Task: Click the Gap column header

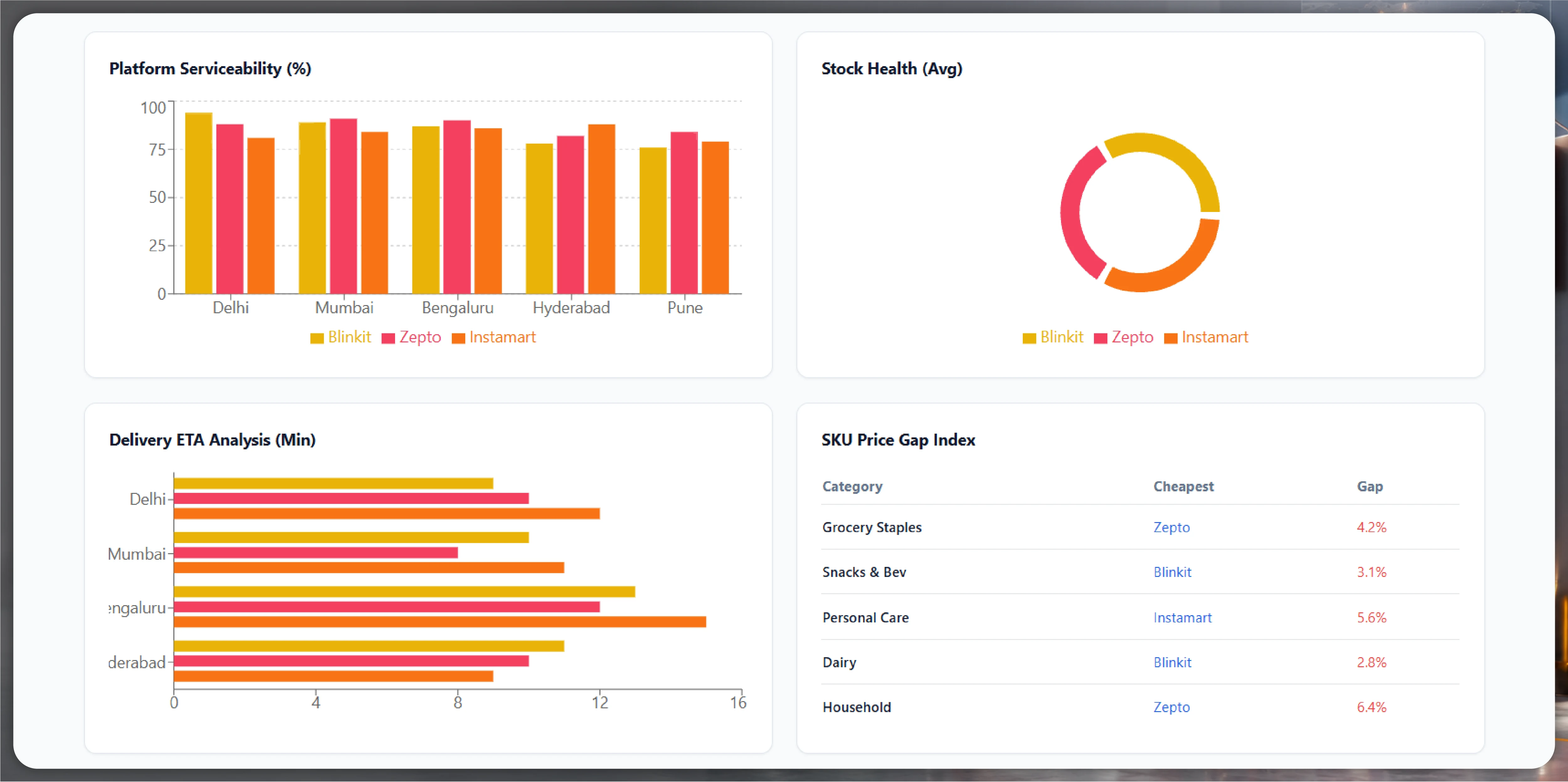Action: click(1370, 486)
